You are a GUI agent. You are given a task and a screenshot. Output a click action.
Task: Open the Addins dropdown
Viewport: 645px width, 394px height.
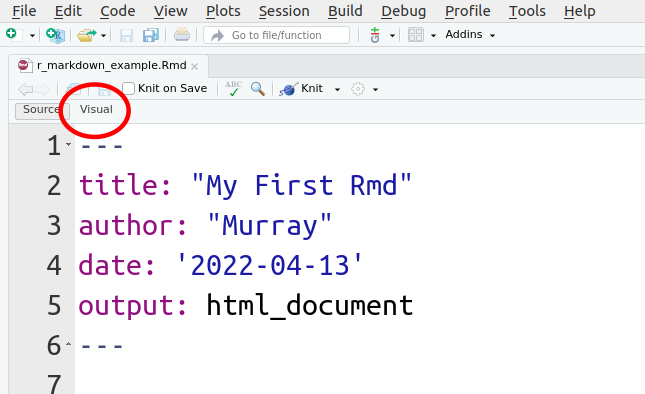[470, 35]
